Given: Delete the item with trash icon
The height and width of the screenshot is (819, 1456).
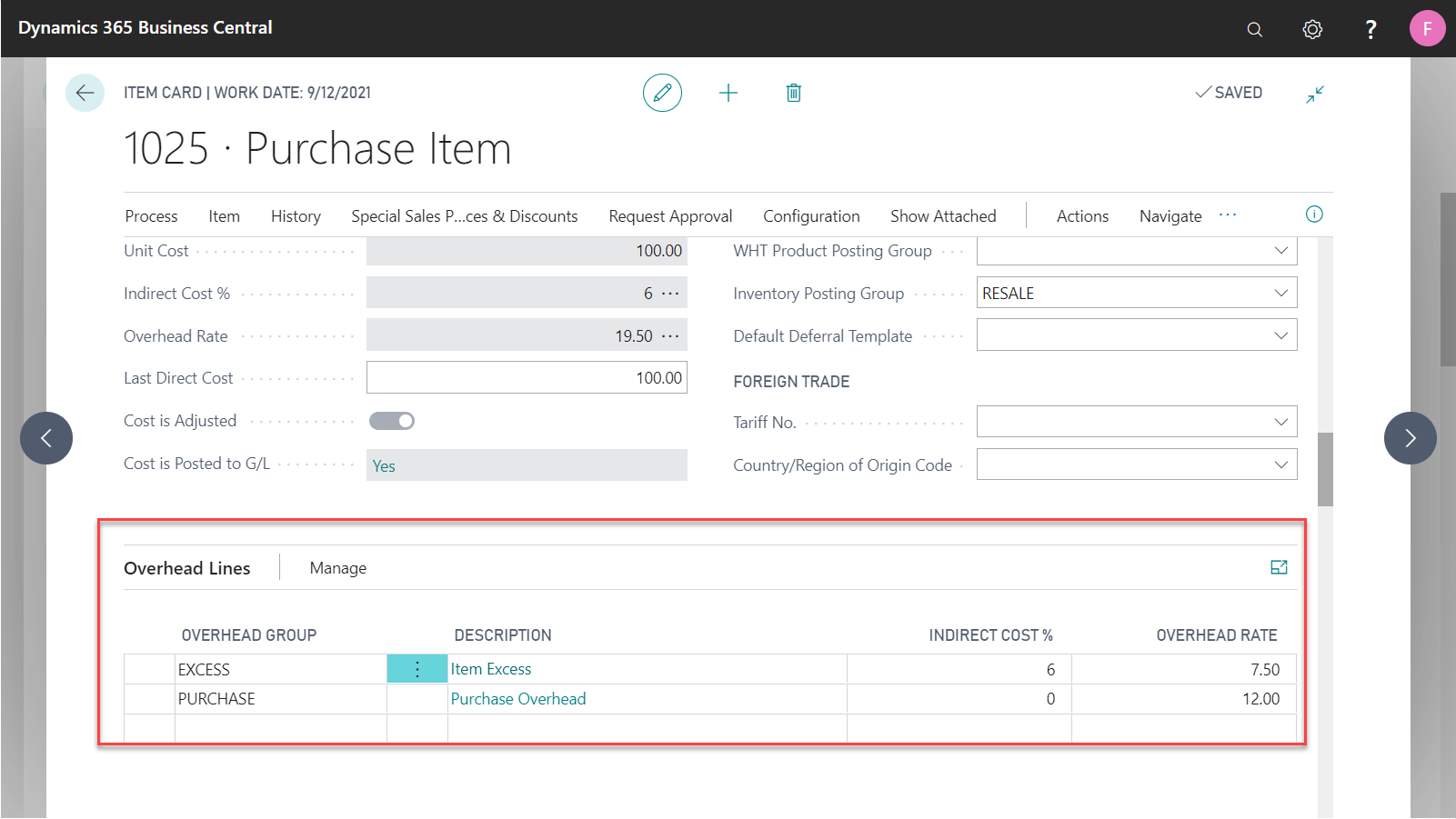Looking at the screenshot, I should (x=794, y=93).
